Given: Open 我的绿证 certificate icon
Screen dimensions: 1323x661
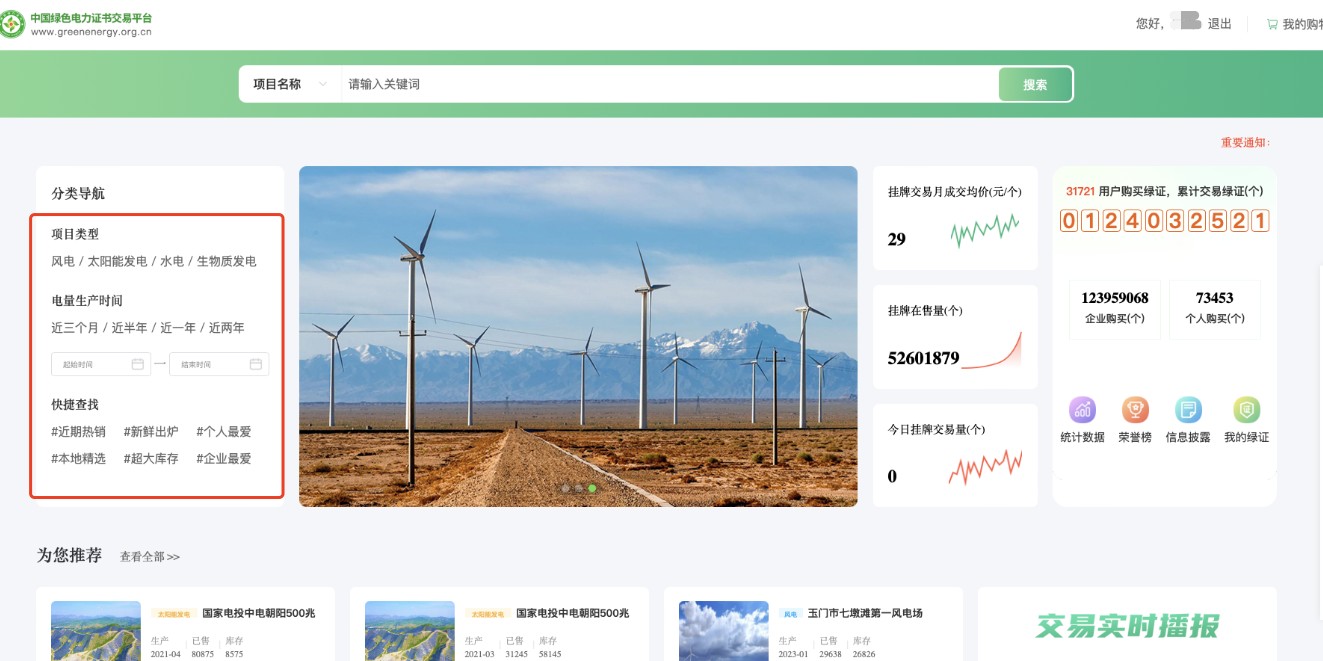Looking at the screenshot, I should [1246, 410].
